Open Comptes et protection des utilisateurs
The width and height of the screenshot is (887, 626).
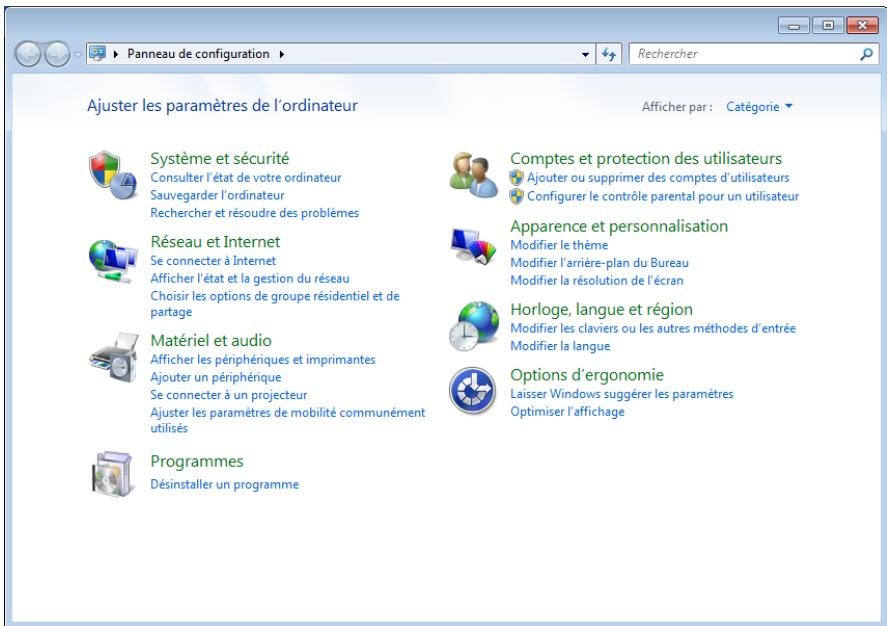click(x=646, y=158)
